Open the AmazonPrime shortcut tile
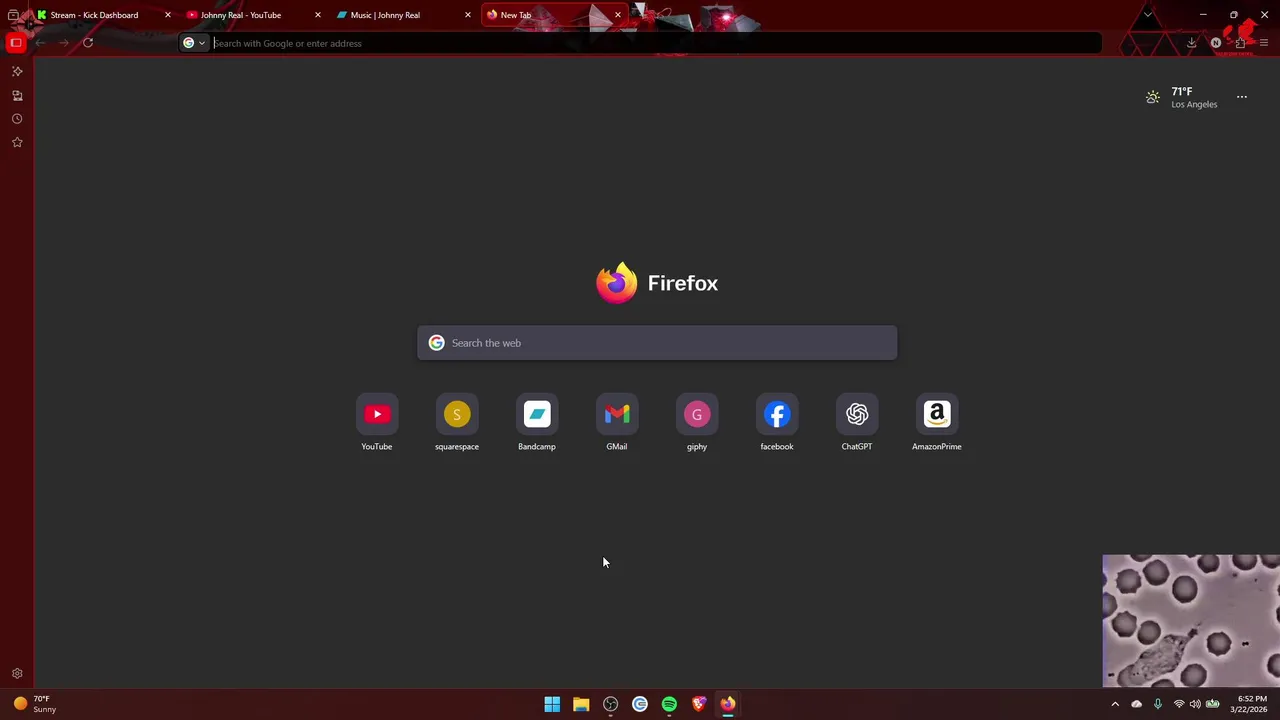 coord(937,423)
